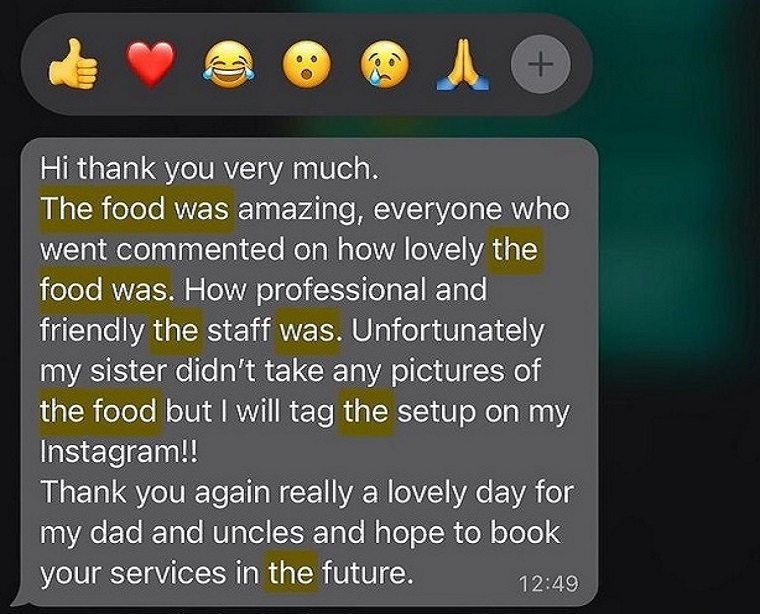This screenshot has width=760, height=614.
Task: Tap the highlighted 'the' after 'lovely'
Action: (x=515, y=251)
